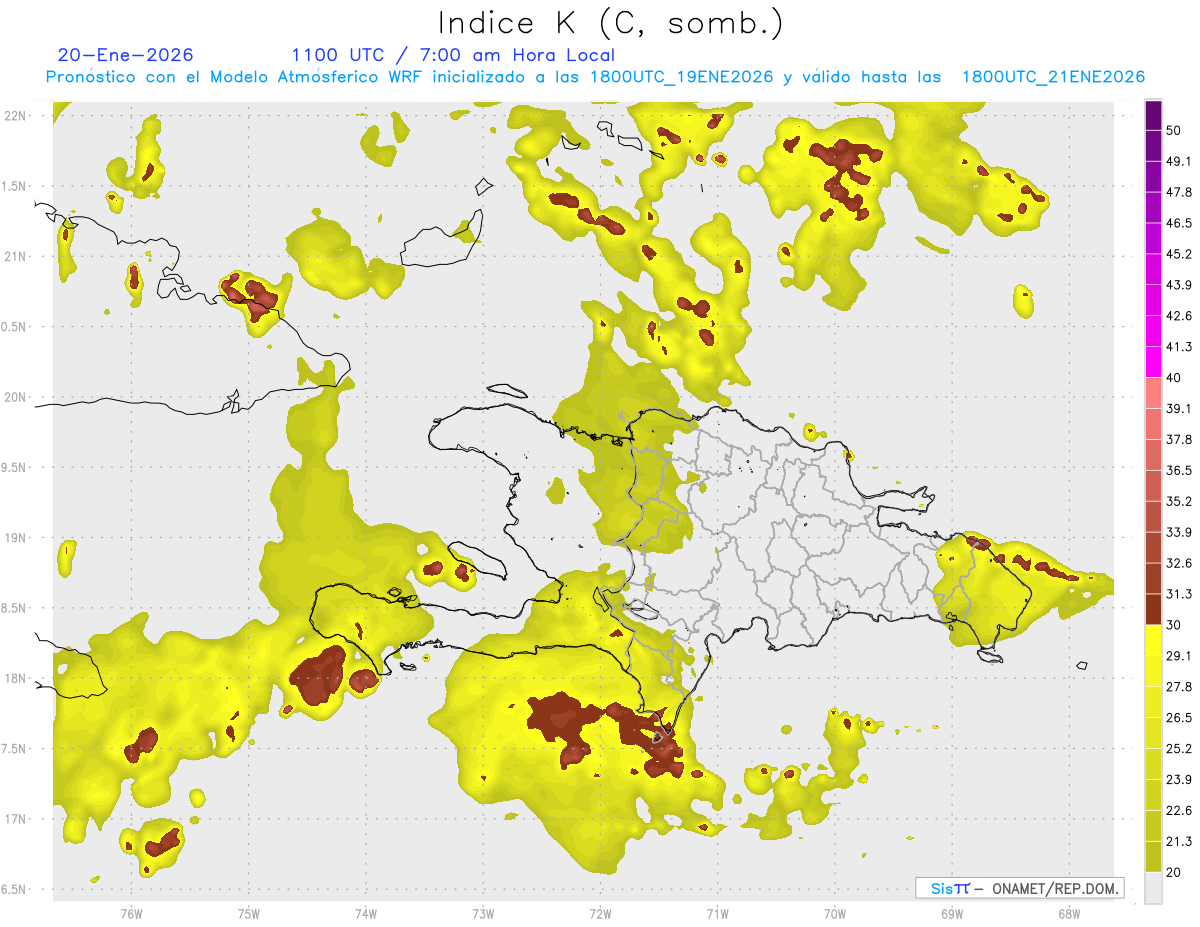Image resolution: width=1200 pixels, height=927 pixels.
Task: Select the '75W' longitude label
Action: pyautogui.click(x=248, y=913)
